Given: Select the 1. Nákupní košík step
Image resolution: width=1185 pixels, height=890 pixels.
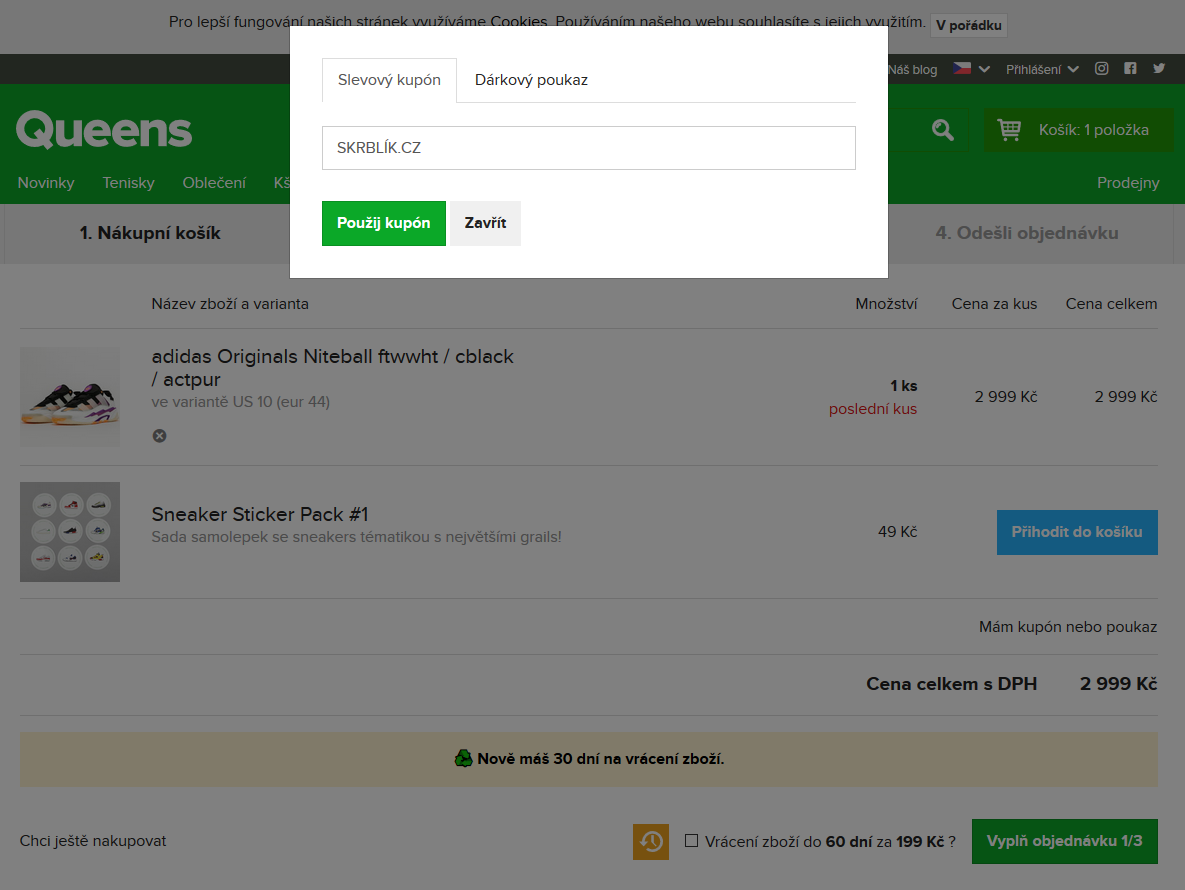Looking at the screenshot, I should 150,233.
